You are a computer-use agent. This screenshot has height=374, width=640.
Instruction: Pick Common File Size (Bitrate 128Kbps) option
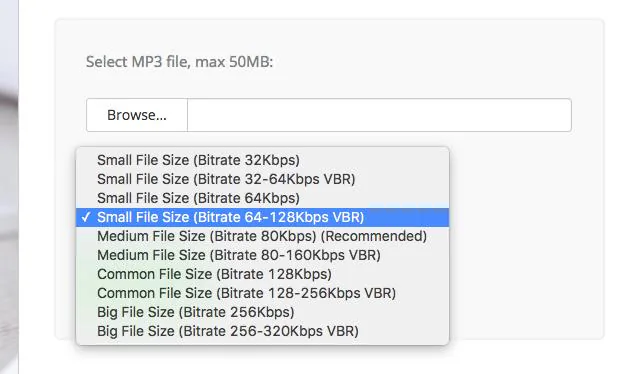[262, 274]
